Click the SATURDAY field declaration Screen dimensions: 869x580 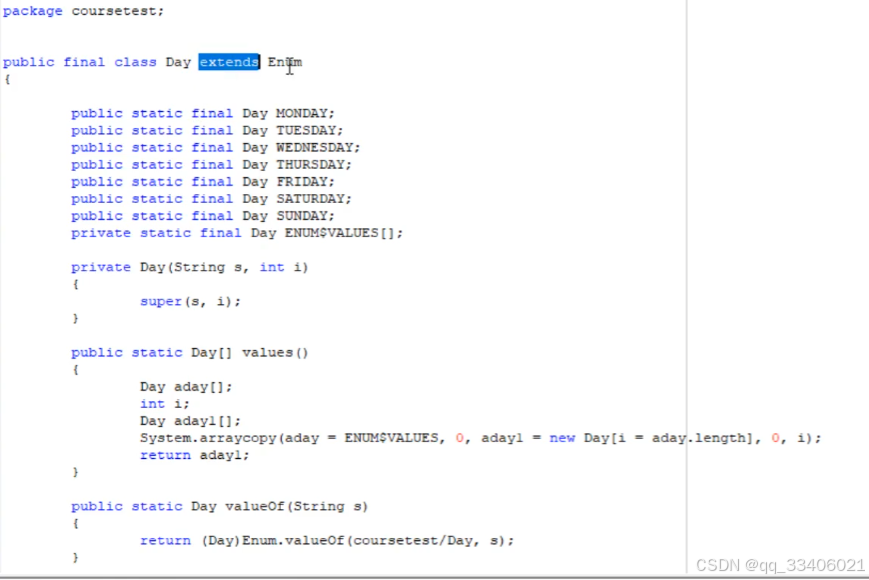tap(211, 199)
